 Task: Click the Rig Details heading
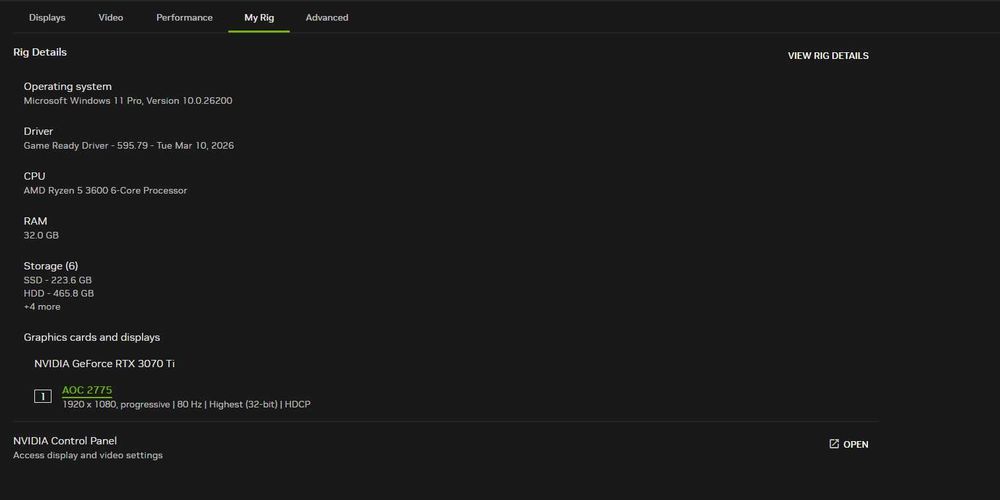point(40,52)
